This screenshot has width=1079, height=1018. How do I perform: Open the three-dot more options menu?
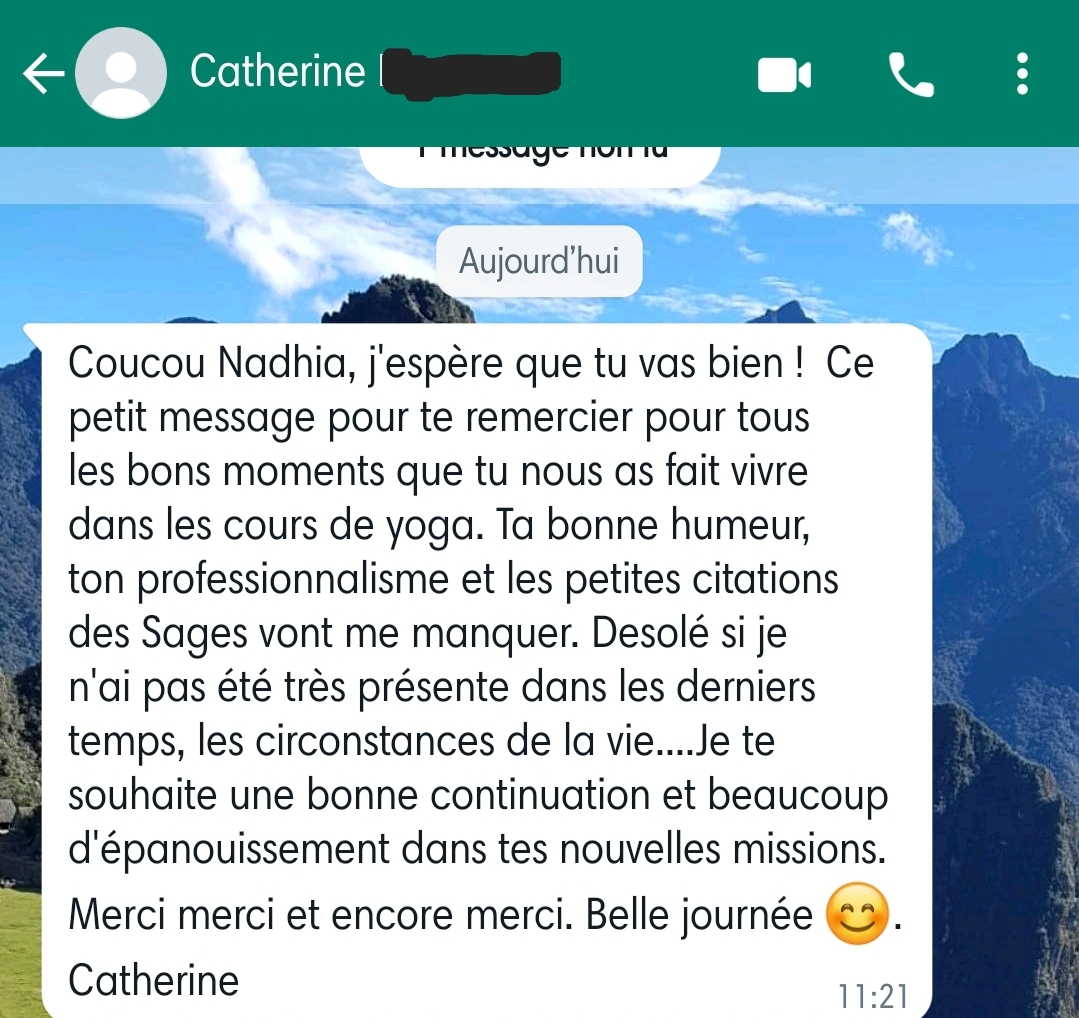1023,74
